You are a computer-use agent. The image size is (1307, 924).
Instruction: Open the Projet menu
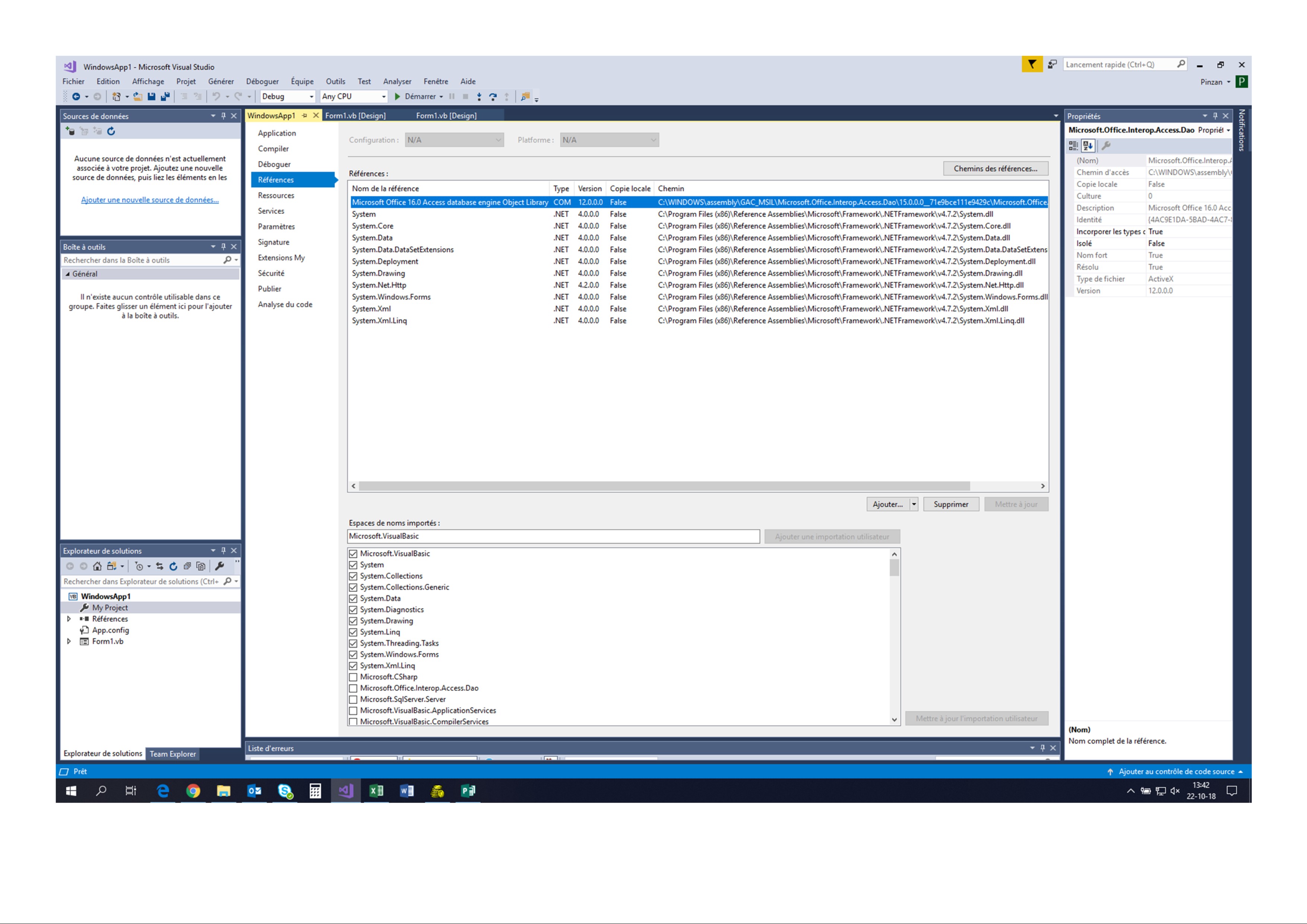tap(186, 82)
